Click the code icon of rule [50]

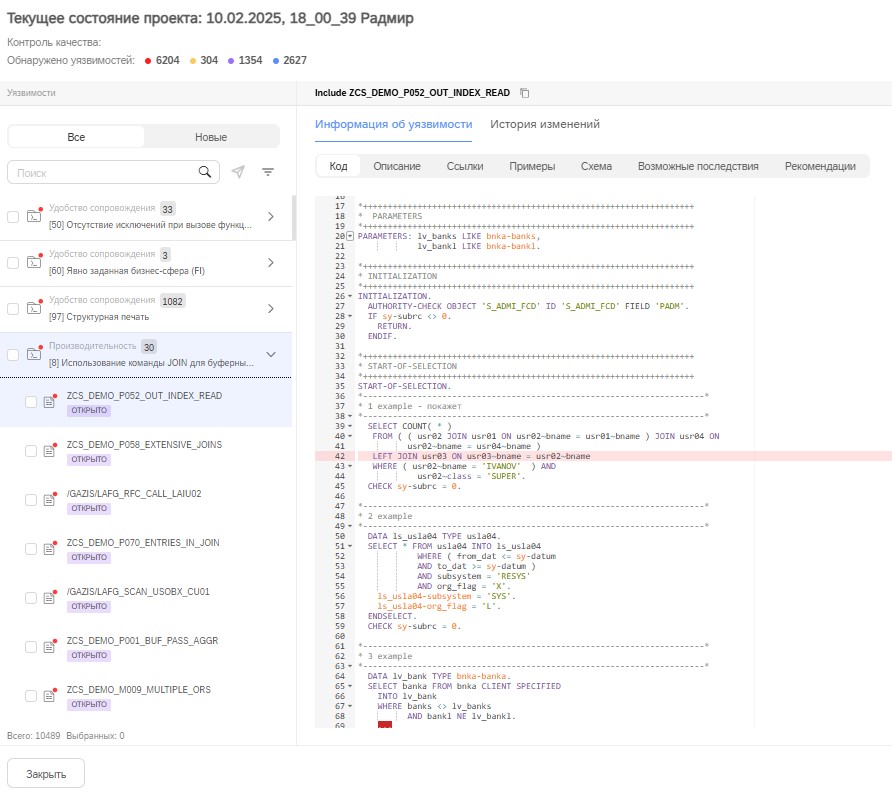click(x=34, y=216)
